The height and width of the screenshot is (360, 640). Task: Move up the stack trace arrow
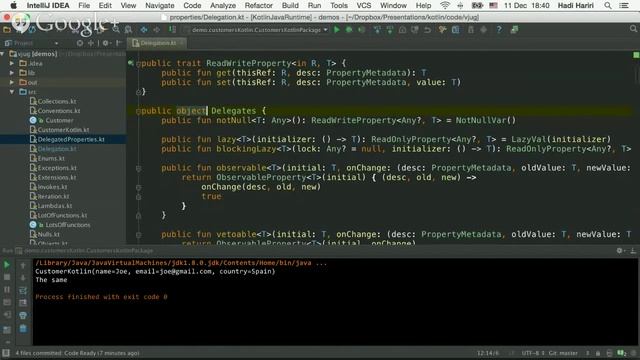(23, 265)
